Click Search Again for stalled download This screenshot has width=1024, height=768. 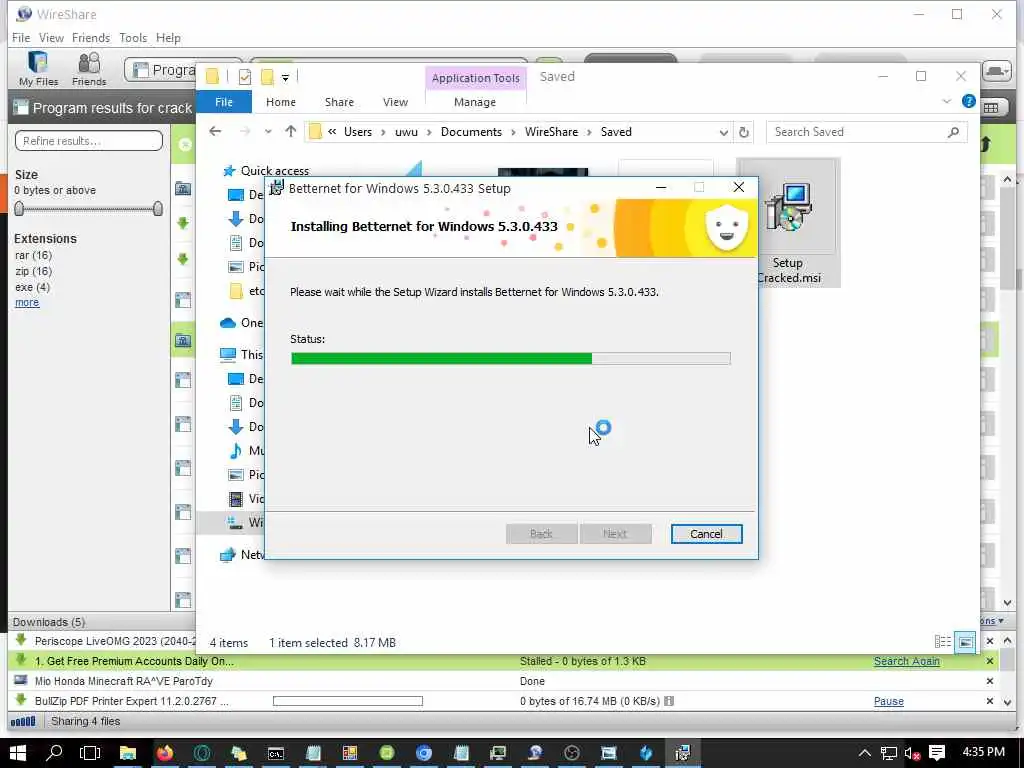(906, 662)
